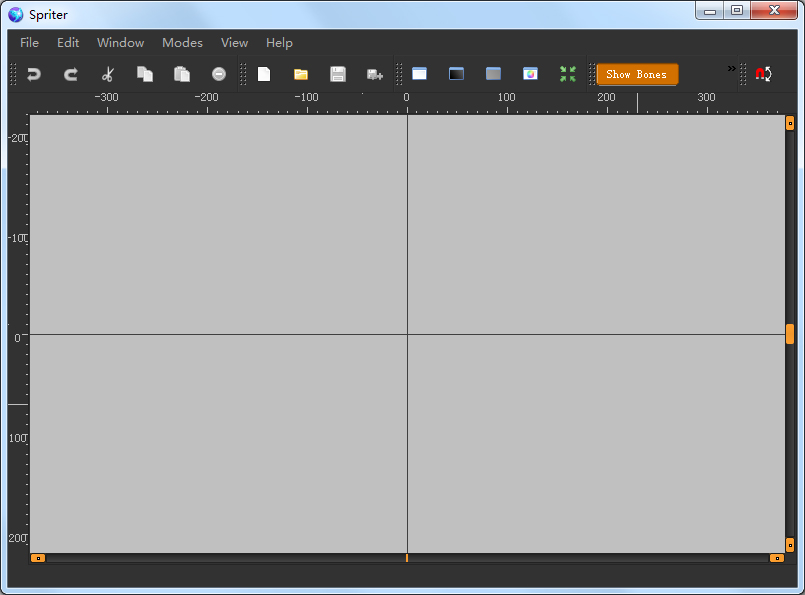
Task: Open a project with the folder icon
Action: pos(301,74)
